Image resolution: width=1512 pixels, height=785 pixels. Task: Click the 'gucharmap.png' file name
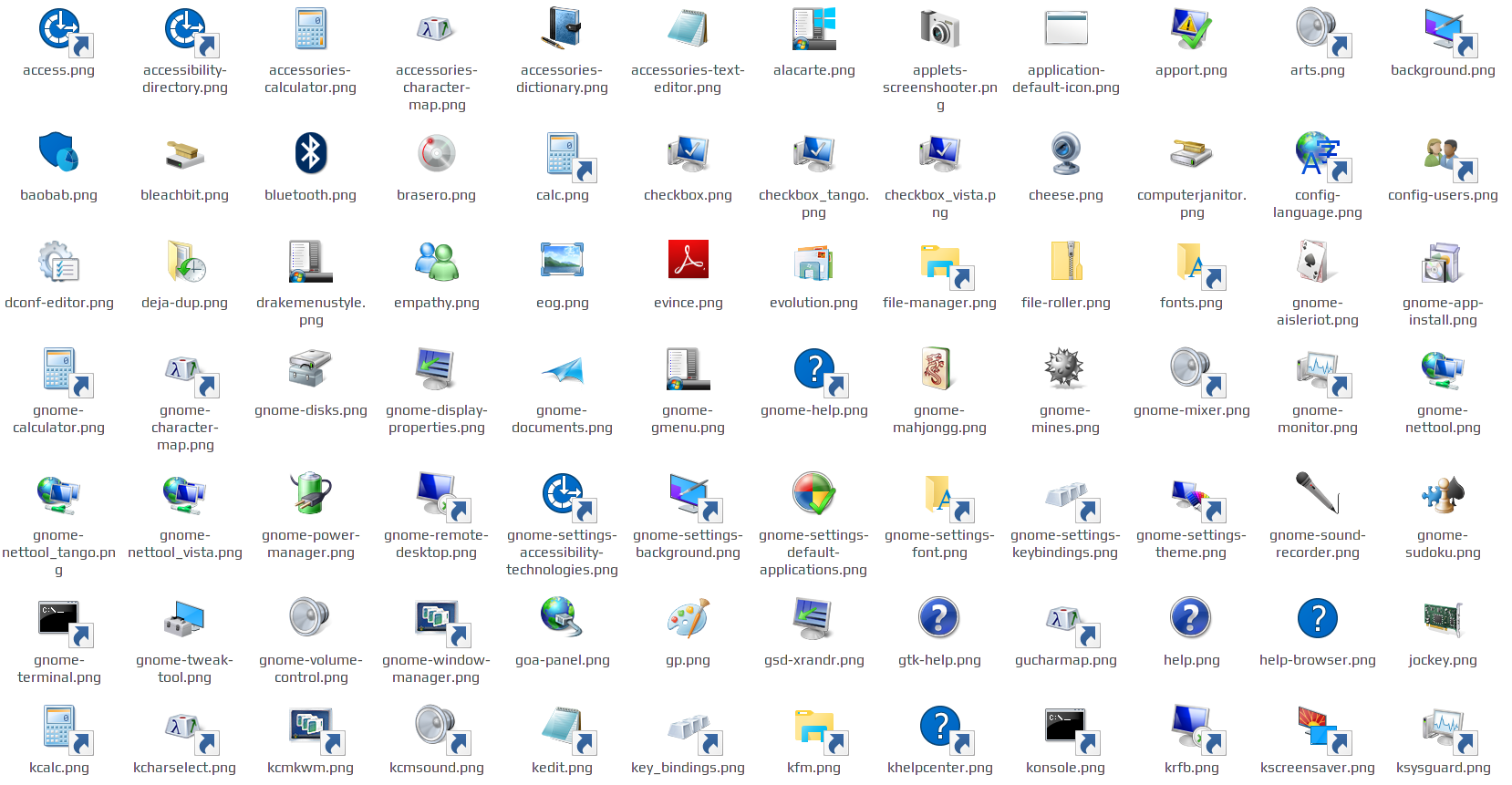[x=1065, y=660]
